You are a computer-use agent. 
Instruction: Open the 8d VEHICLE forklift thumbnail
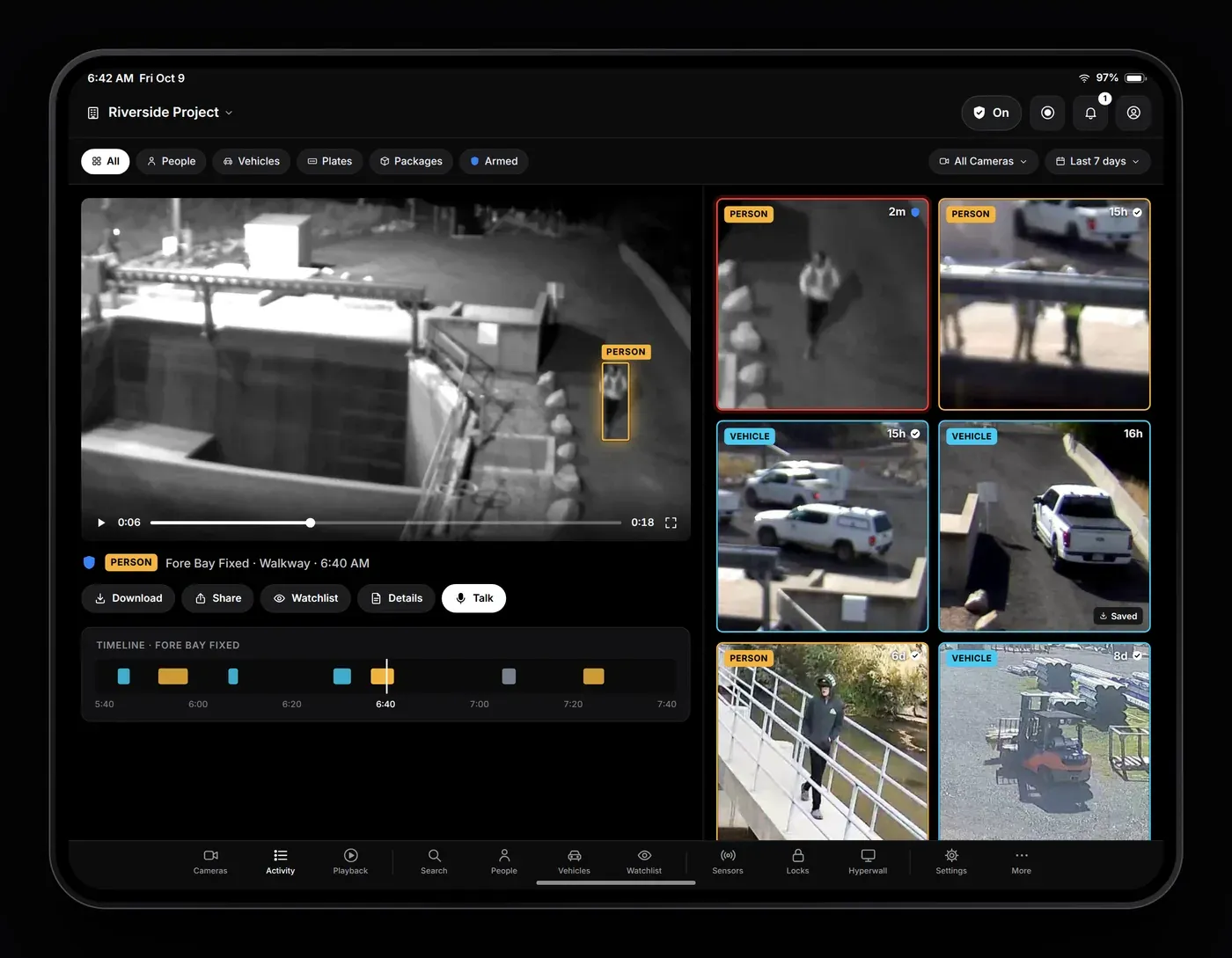click(x=1045, y=741)
